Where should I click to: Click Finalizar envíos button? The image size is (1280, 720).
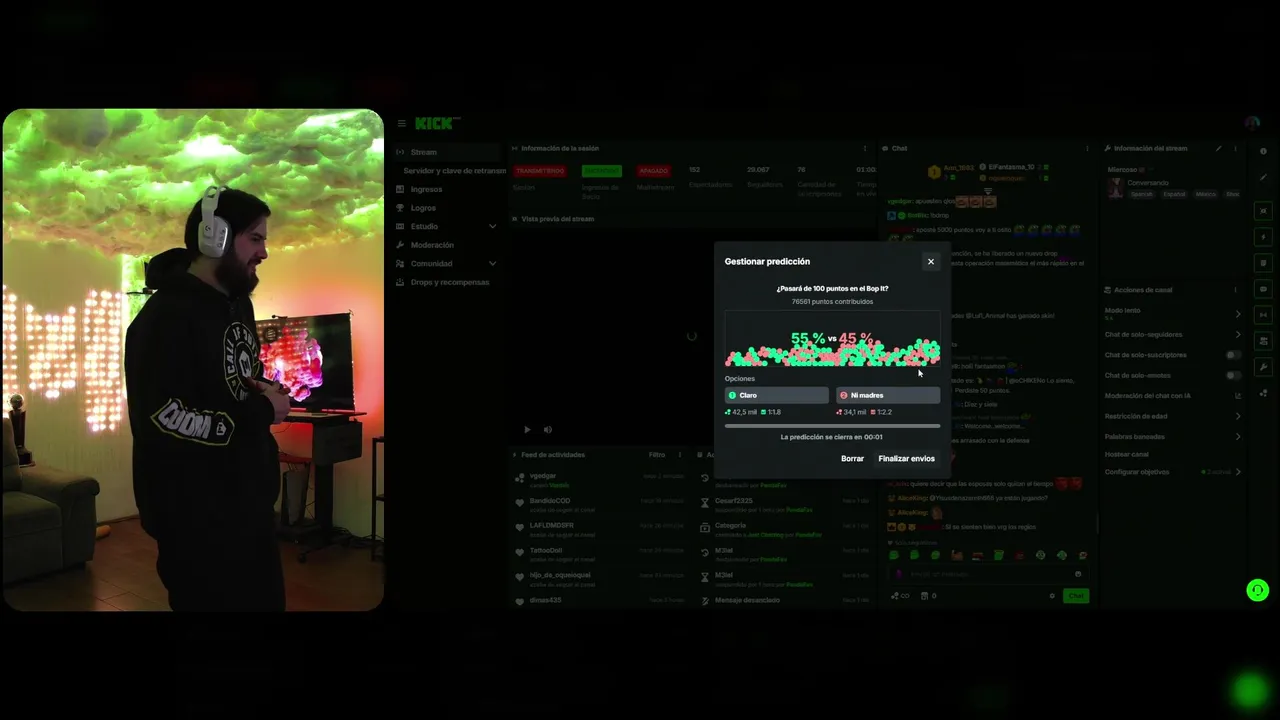click(x=906, y=459)
